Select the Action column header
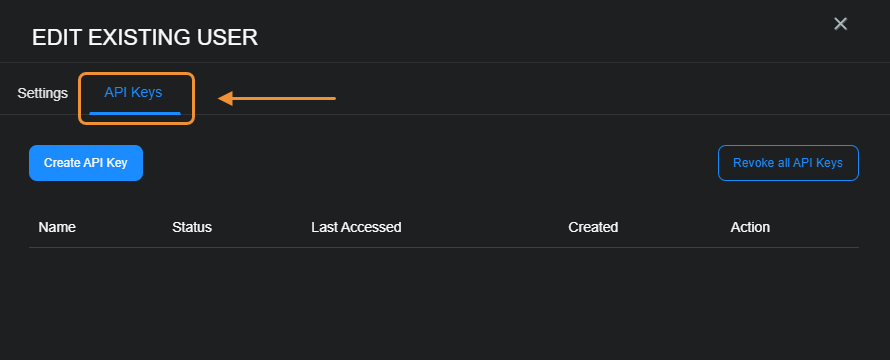The image size is (890, 360). click(x=750, y=227)
